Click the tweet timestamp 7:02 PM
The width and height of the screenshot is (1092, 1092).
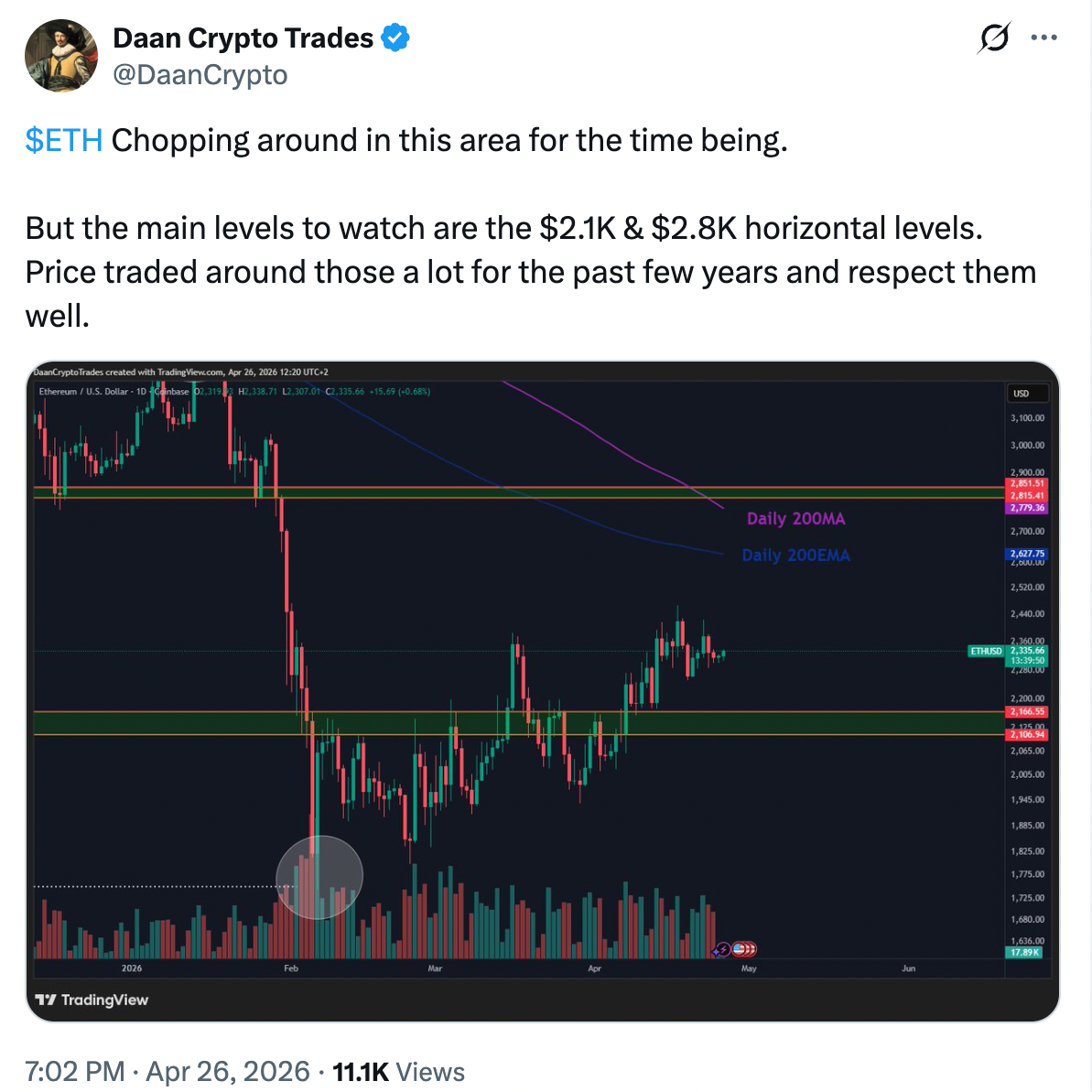tap(75, 1071)
